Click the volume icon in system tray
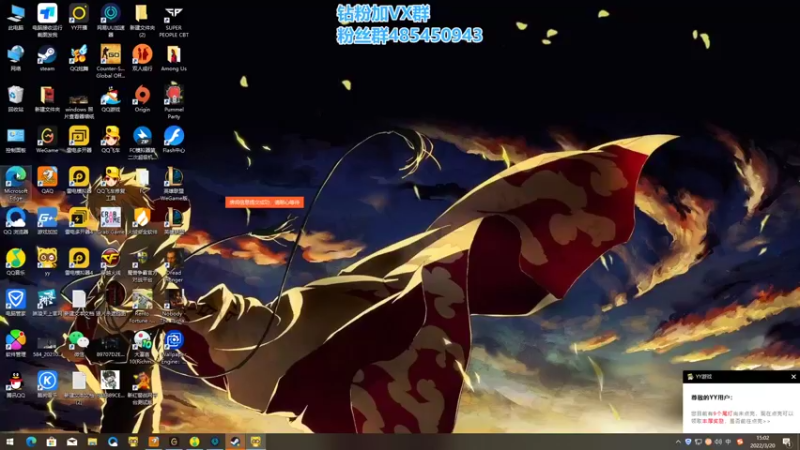This screenshot has width=800, height=450. pyautogui.click(x=718, y=442)
